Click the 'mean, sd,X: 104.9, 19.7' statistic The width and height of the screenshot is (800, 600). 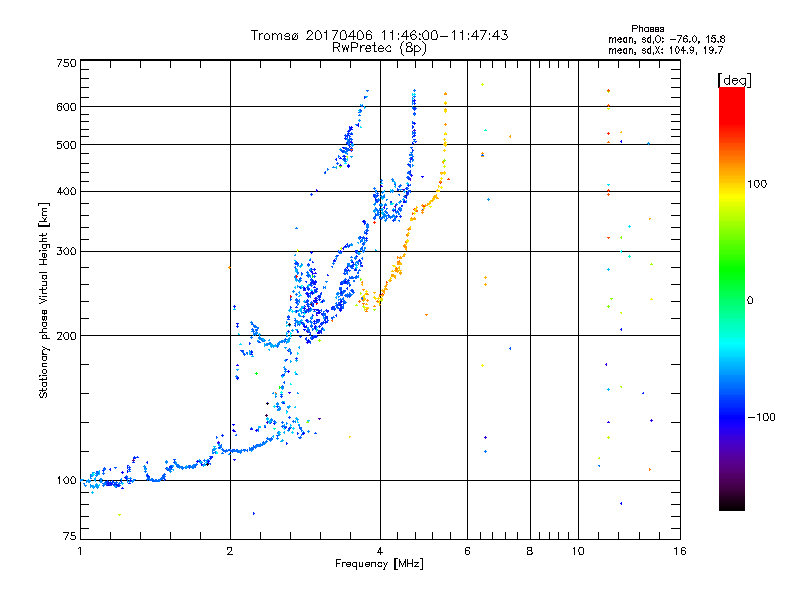(x=665, y=50)
